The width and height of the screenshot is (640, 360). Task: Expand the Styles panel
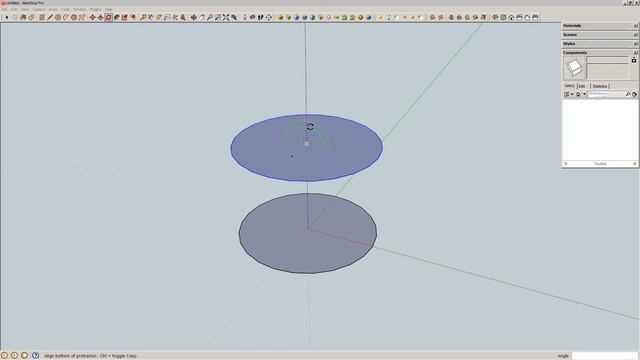[x=600, y=44]
